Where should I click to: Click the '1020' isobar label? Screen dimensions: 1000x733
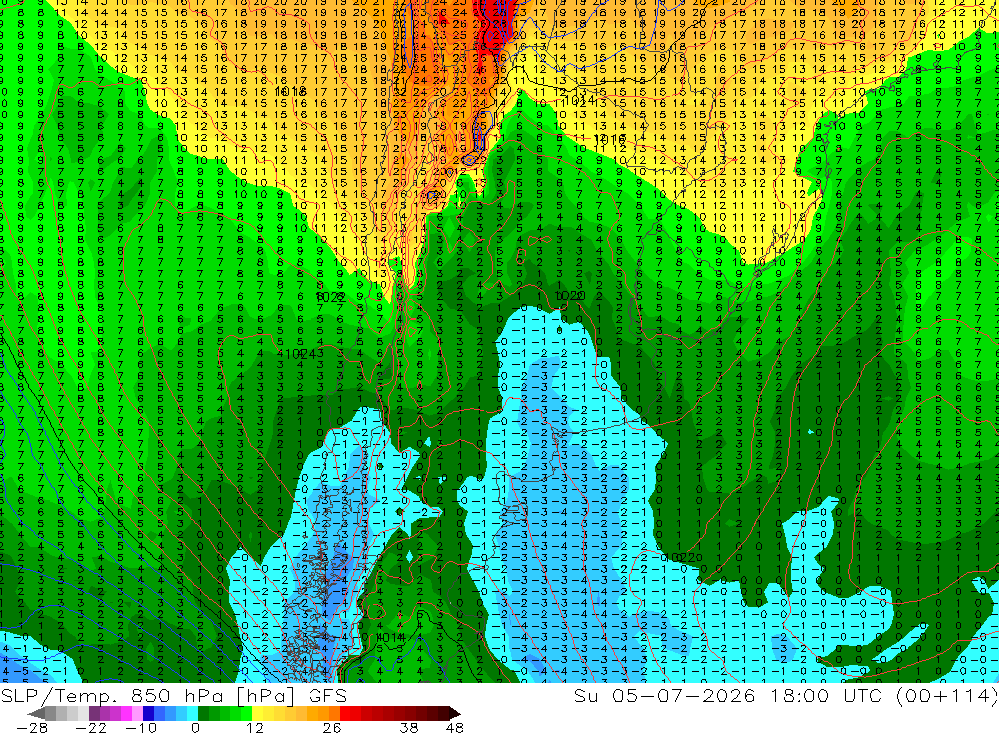[571, 296]
